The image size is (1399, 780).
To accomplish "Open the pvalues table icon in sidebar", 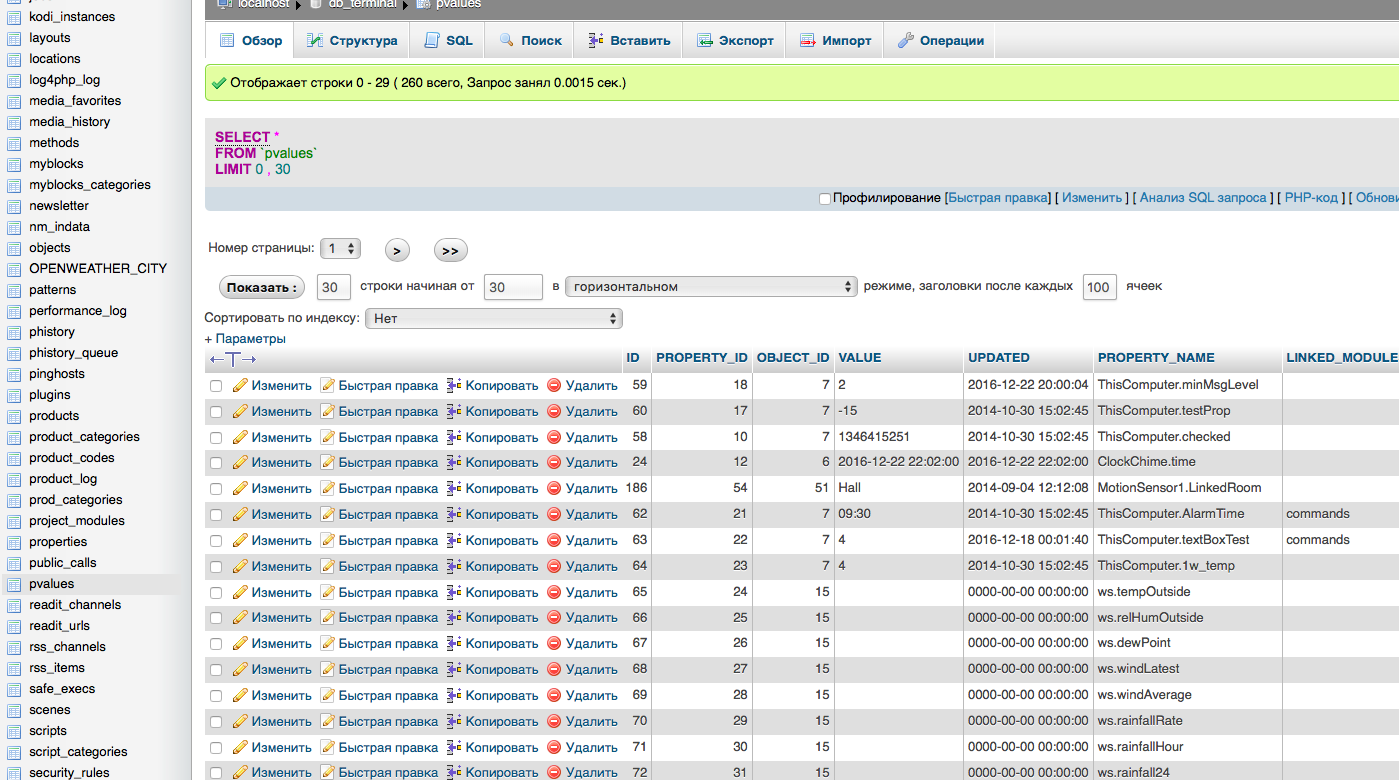I will click(14, 584).
